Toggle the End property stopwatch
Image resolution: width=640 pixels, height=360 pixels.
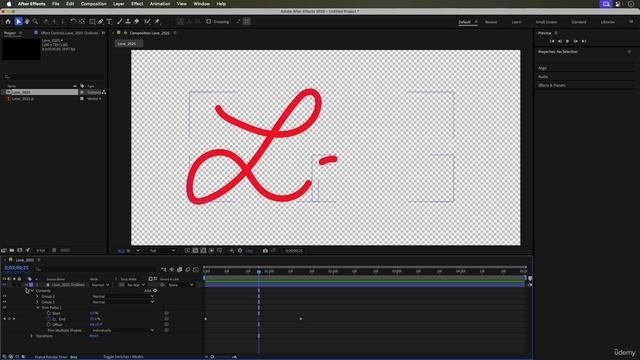(x=49, y=319)
